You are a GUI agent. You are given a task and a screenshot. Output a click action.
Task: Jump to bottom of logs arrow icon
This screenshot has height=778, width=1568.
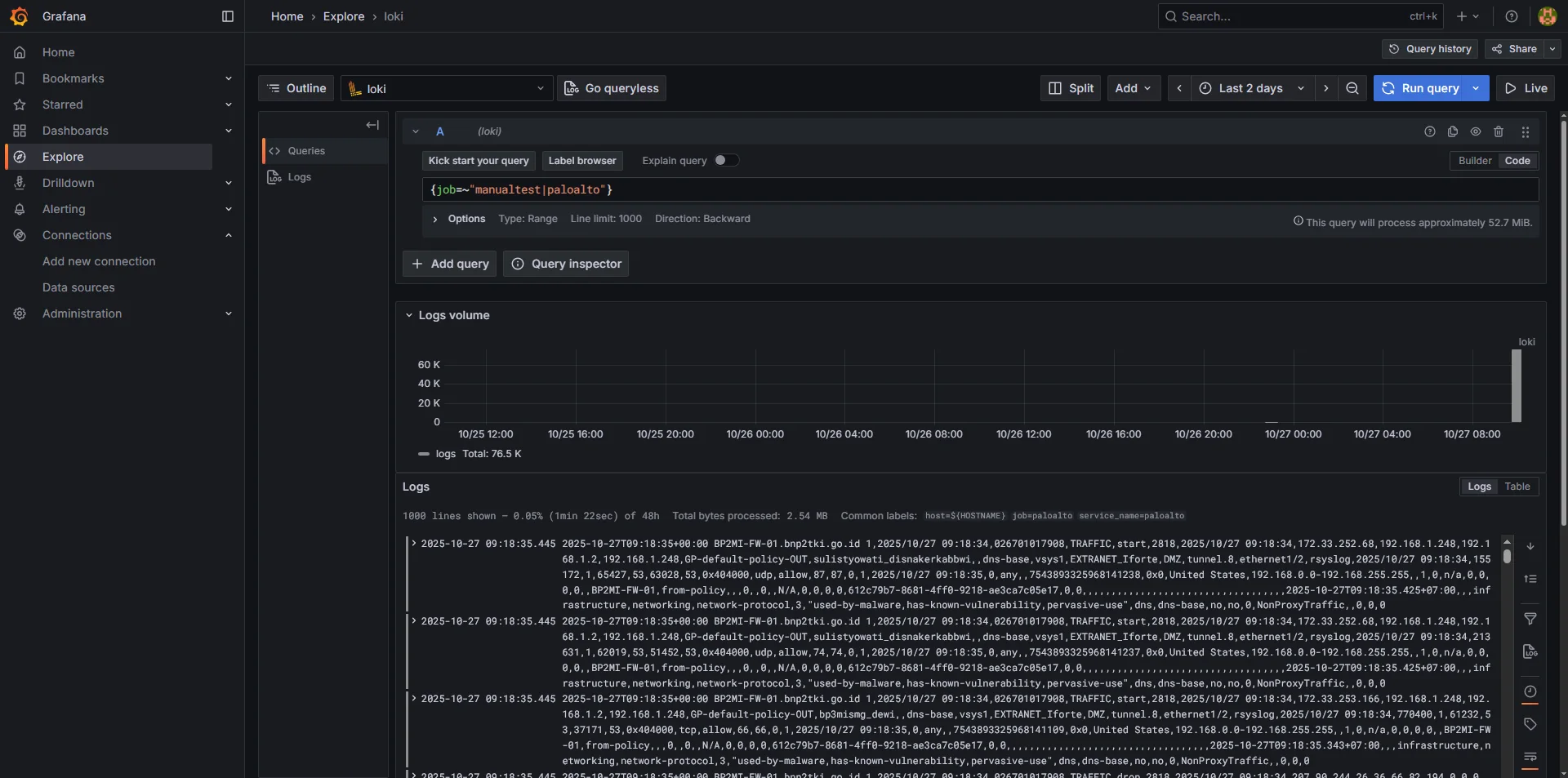point(1530,546)
